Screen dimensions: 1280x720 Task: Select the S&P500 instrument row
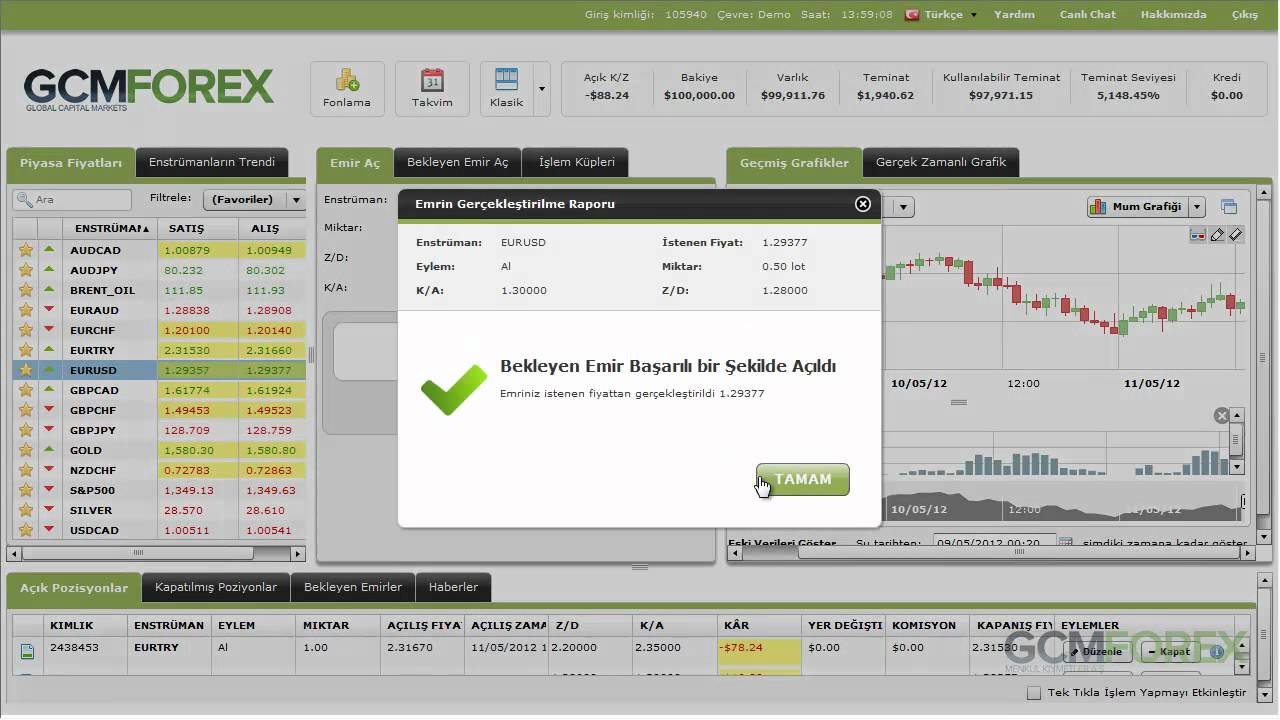click(x=159, y=490)
